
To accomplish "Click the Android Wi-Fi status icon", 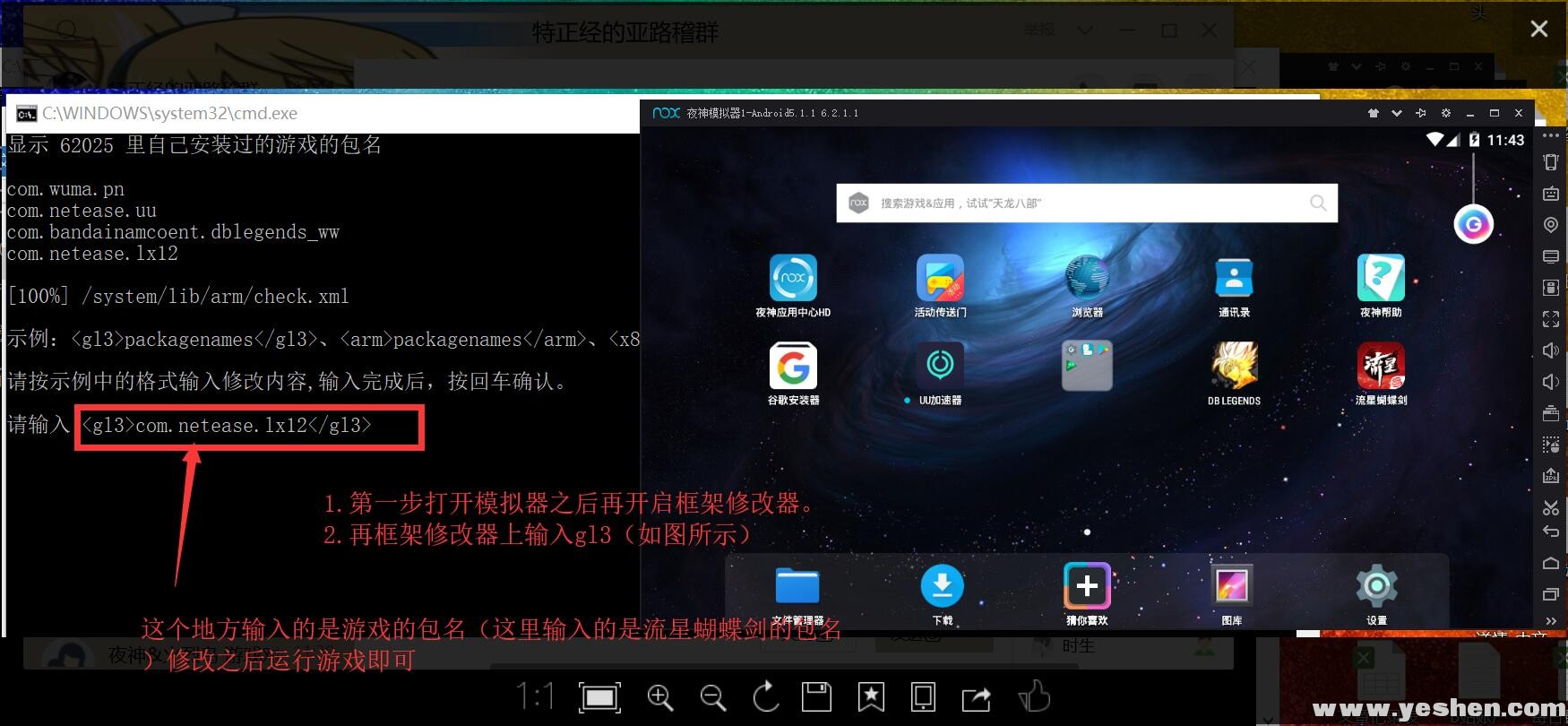I will 1435,139.
